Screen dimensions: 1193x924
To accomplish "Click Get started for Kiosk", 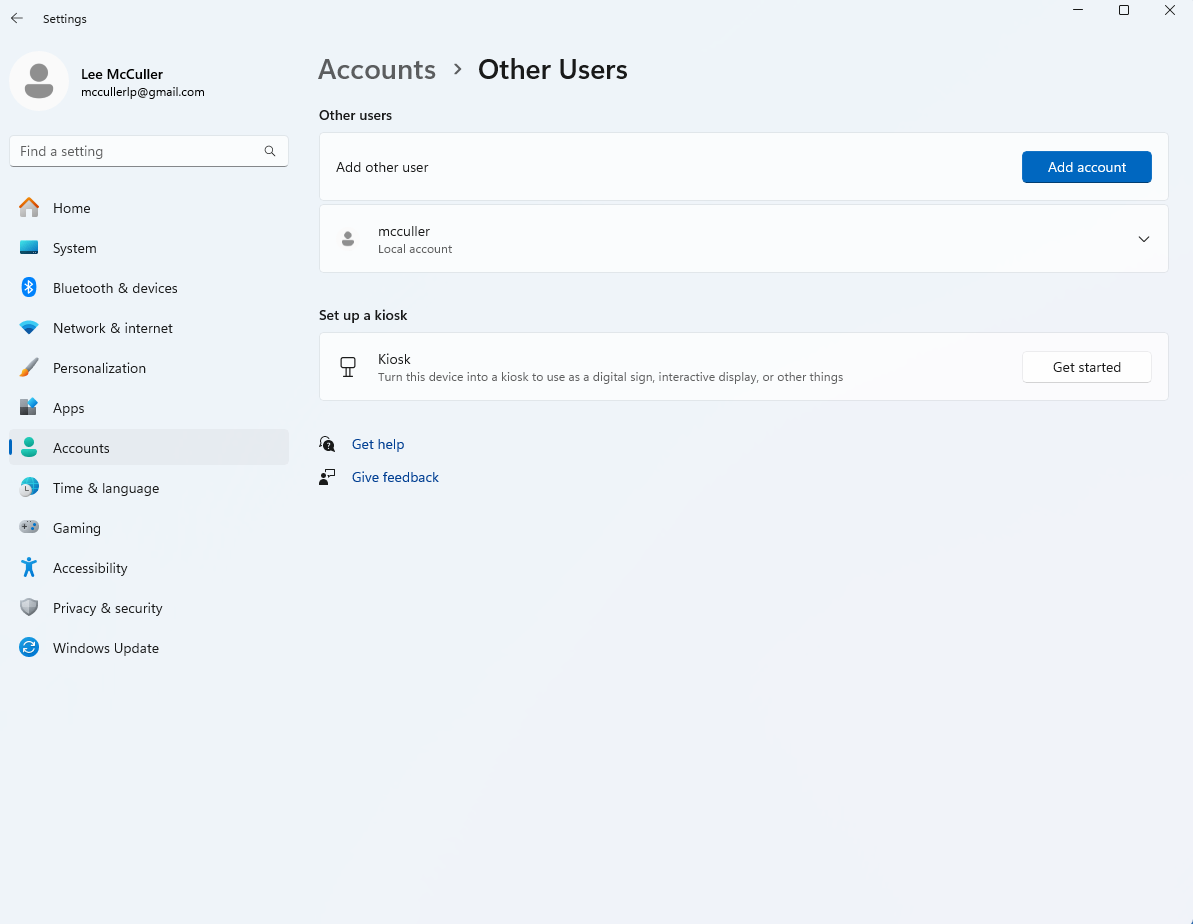I will [1086, 367].
